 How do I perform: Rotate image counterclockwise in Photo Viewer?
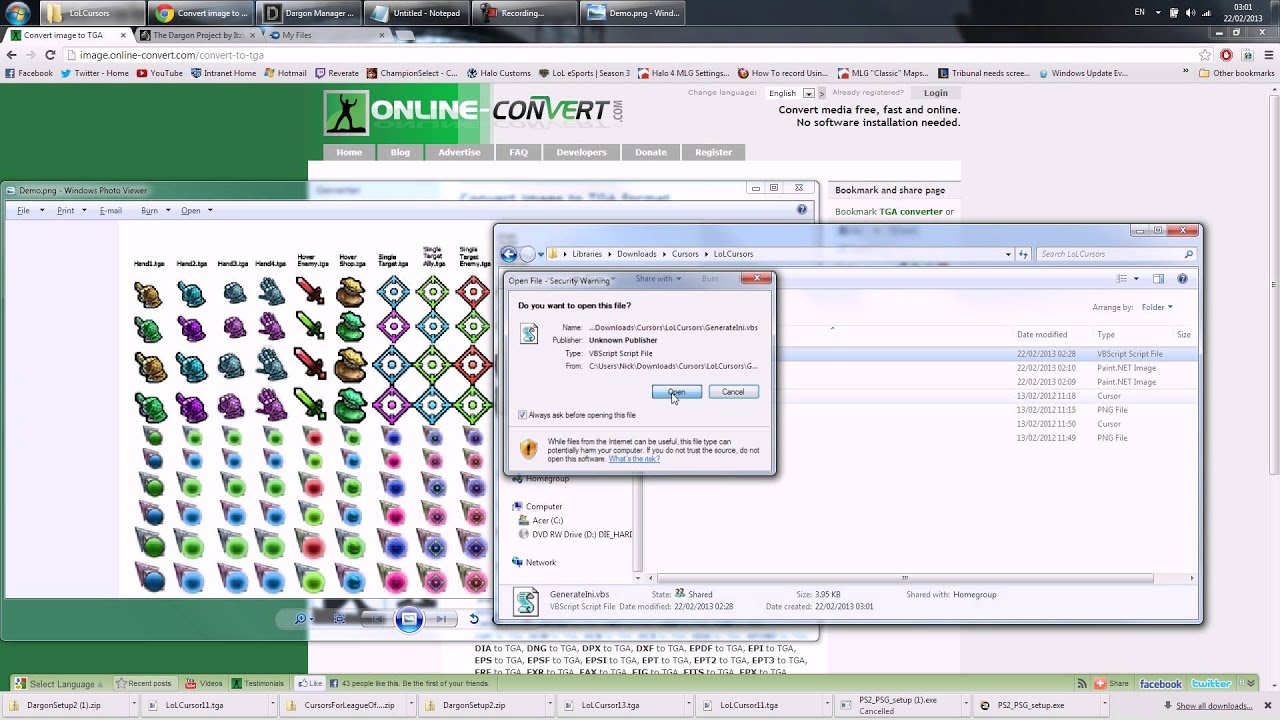[x=474, y=619]
